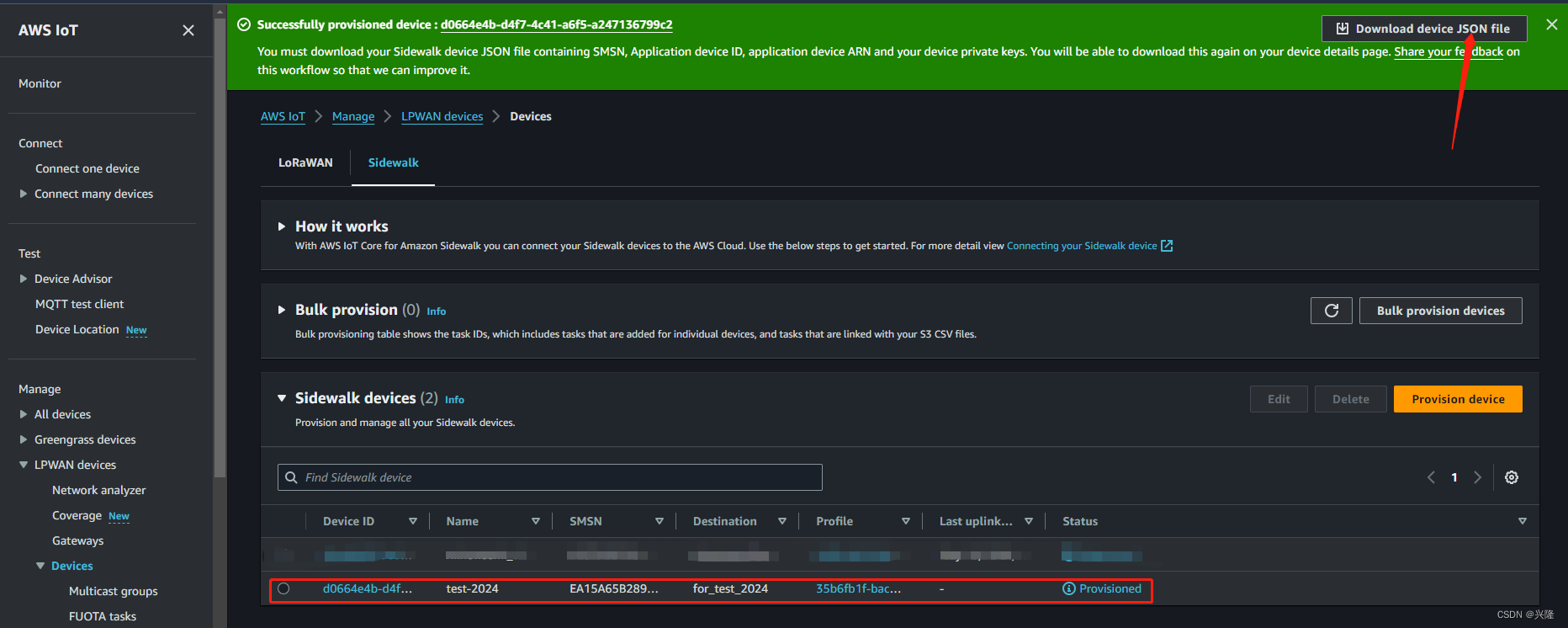1568x628 pixels.
Task: Open Coverage in sidebar
Action: [77, 515]
